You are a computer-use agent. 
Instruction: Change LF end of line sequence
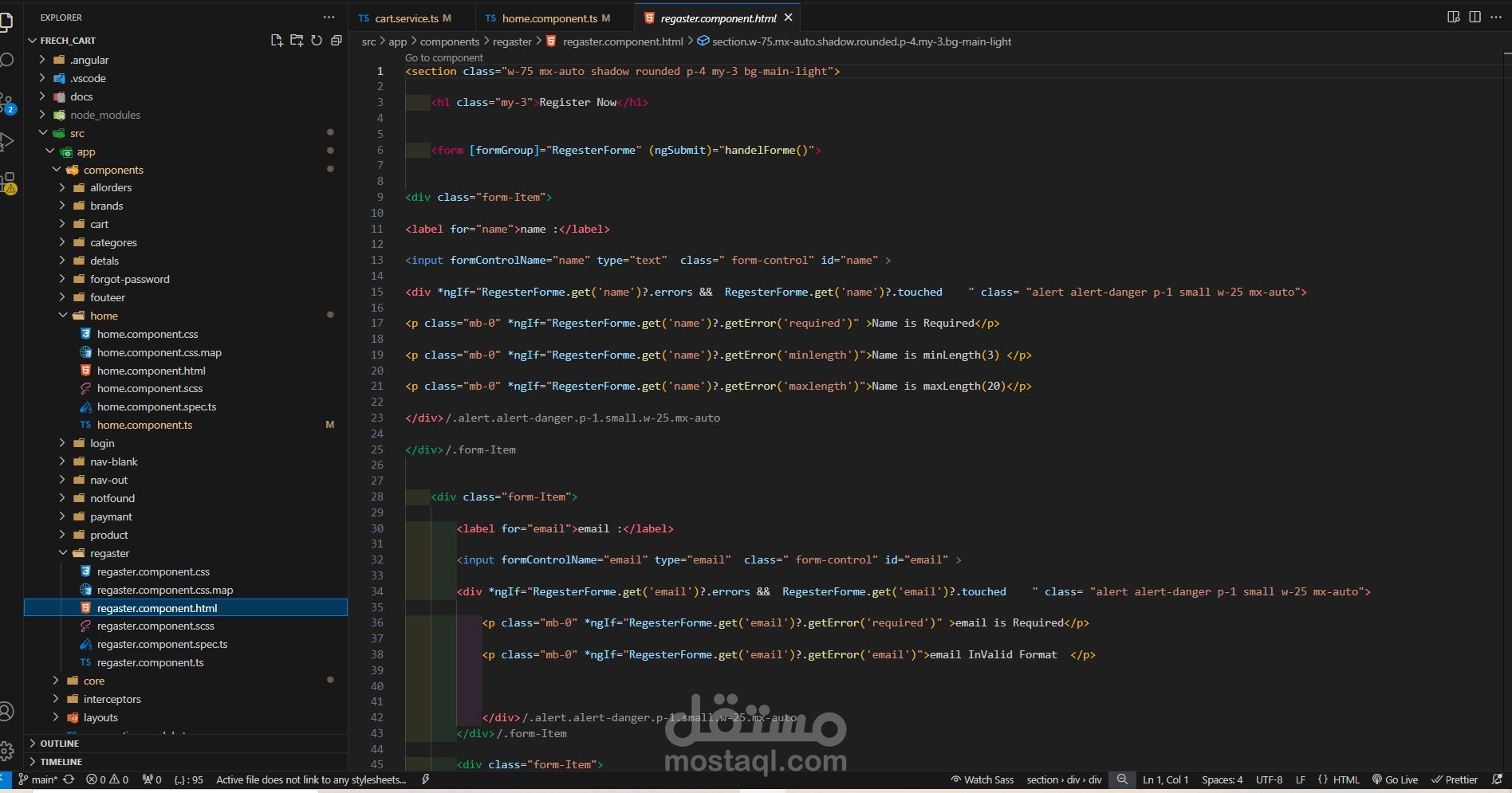tap(1300, 779)
